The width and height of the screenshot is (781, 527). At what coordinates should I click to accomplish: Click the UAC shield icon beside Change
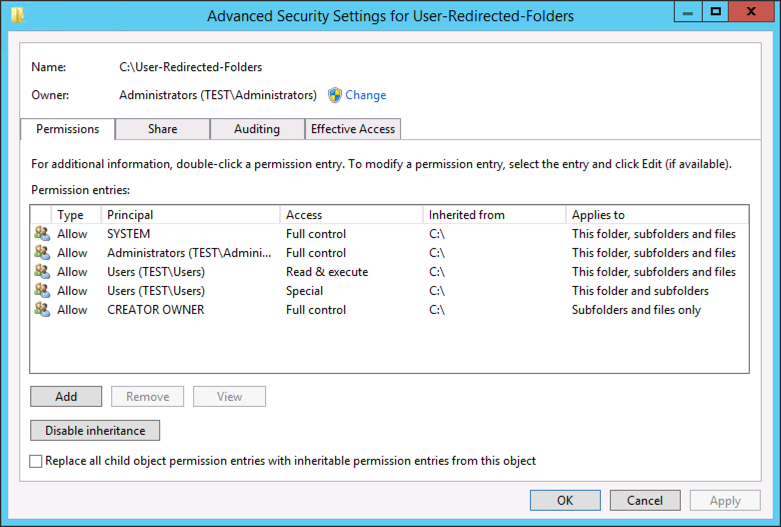pyautogui.click(x=335, y=95)
